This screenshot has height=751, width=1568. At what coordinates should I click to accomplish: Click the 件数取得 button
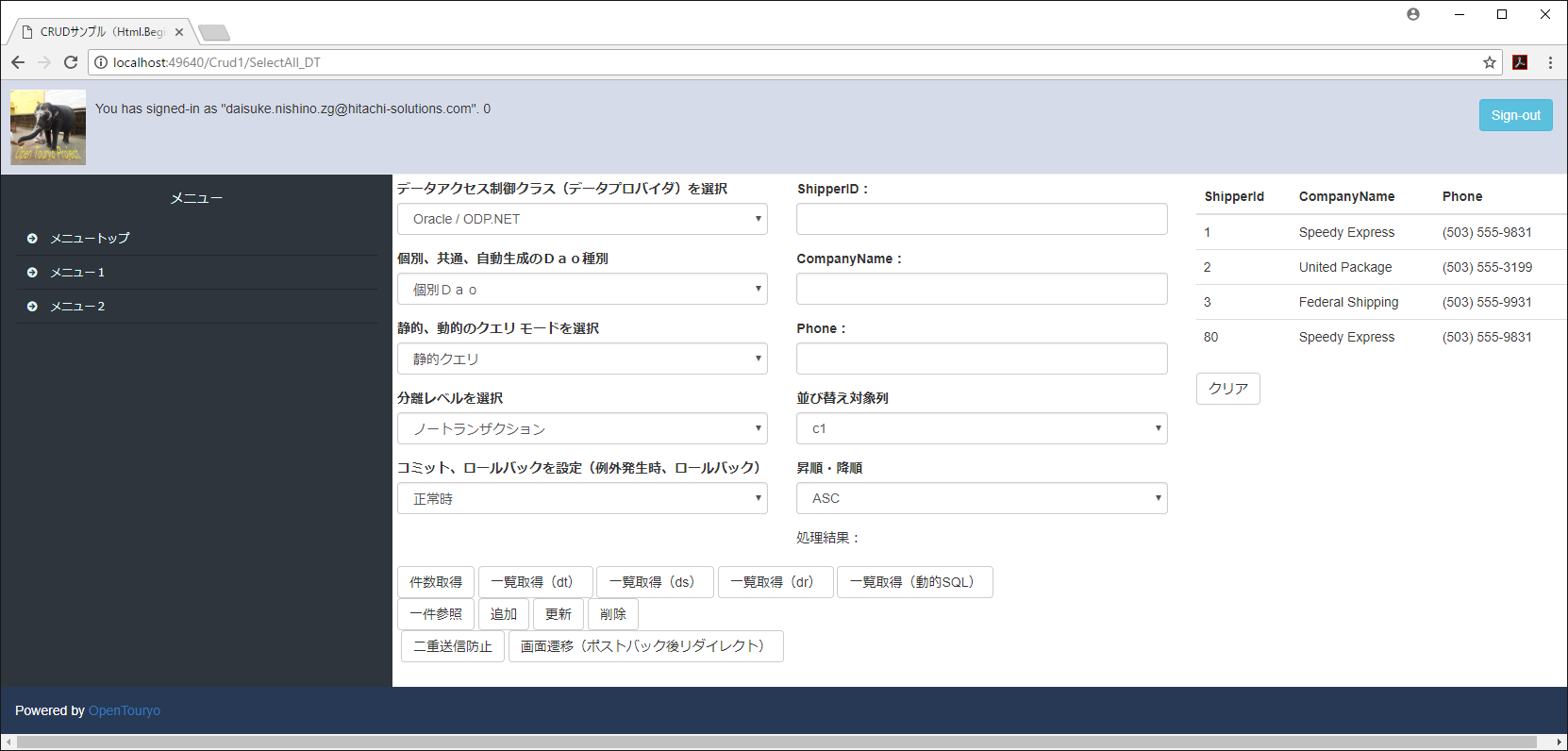click(x=436, y=582)
